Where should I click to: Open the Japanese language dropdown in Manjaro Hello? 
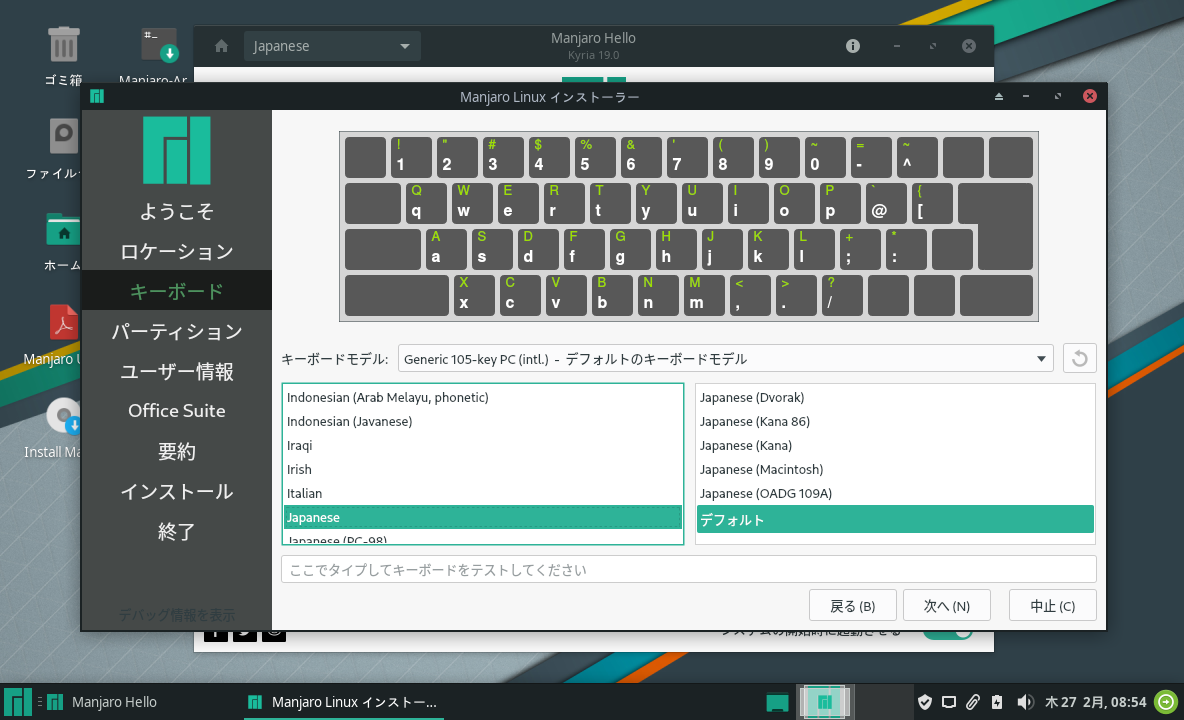coord(331,46)
